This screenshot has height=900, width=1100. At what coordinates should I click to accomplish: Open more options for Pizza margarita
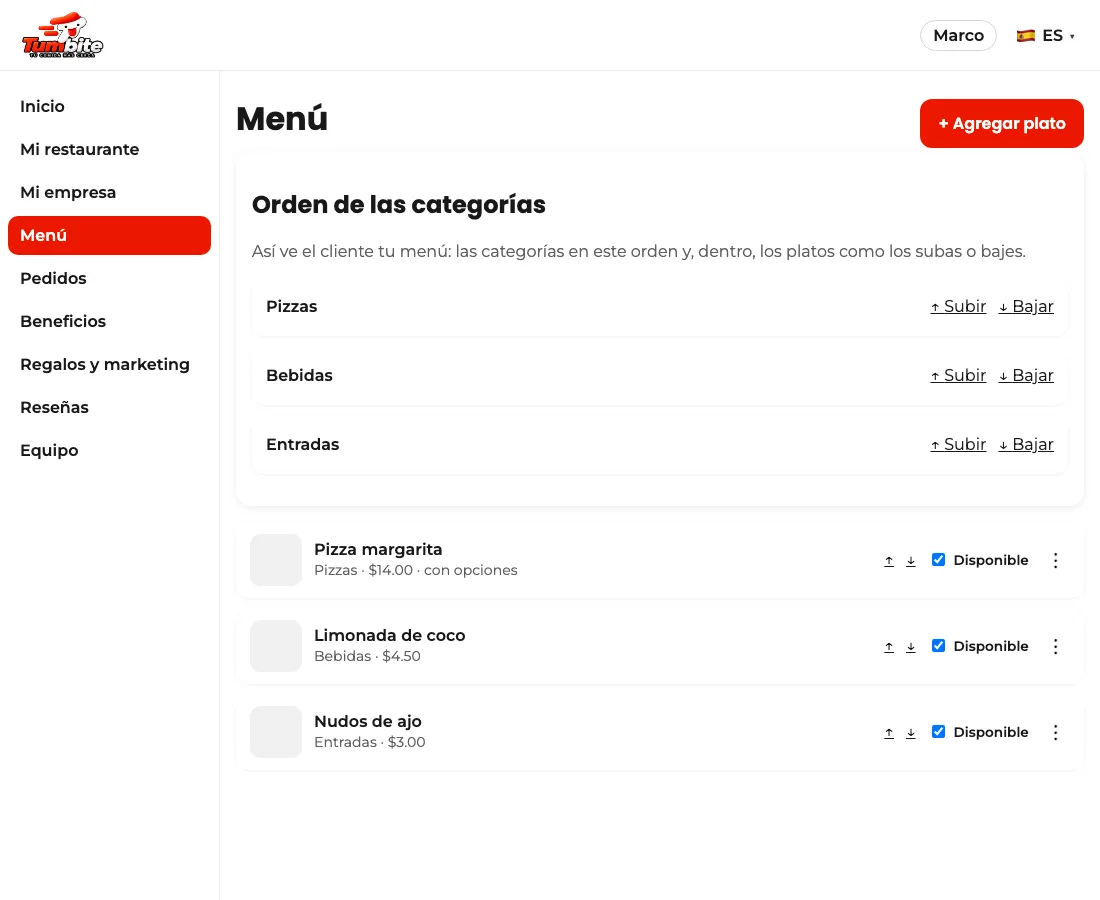[x=1055, y=560]
